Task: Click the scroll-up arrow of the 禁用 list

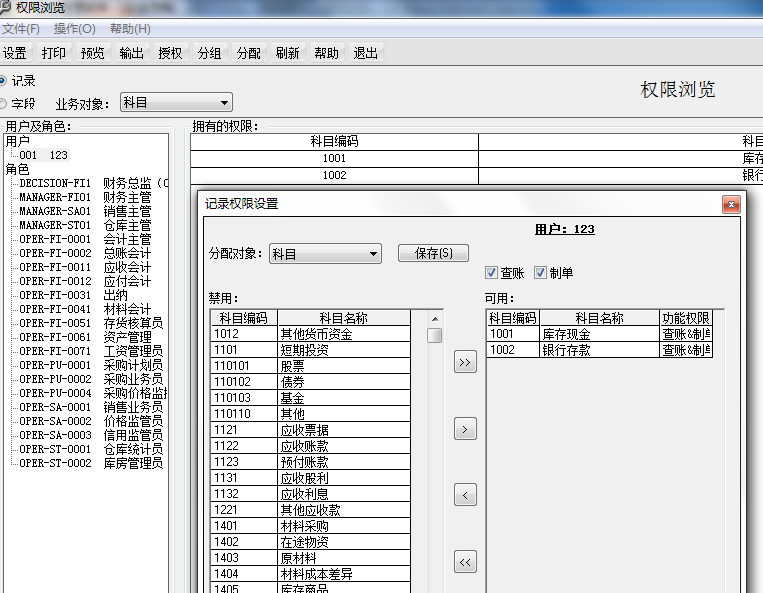Action: (435, 319)
